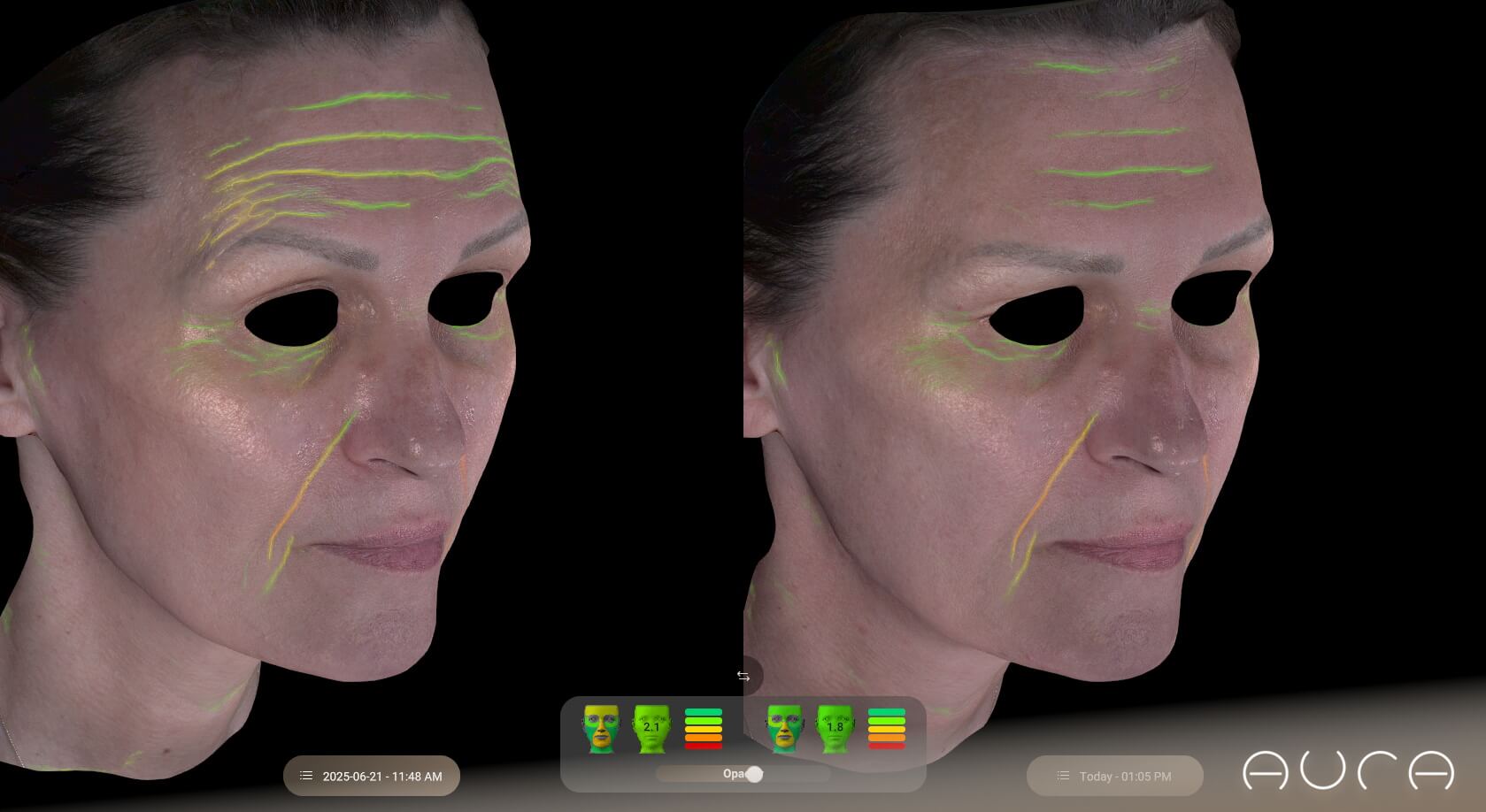Select right scan's regional zones face icon
The height and width of the screenshot is (812, 1486).
784,729
